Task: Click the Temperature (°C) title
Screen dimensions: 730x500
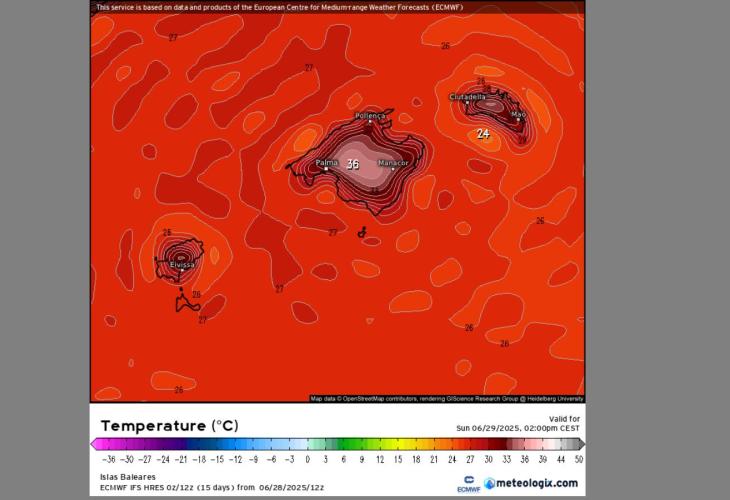Action: click(x=168, y=425)
